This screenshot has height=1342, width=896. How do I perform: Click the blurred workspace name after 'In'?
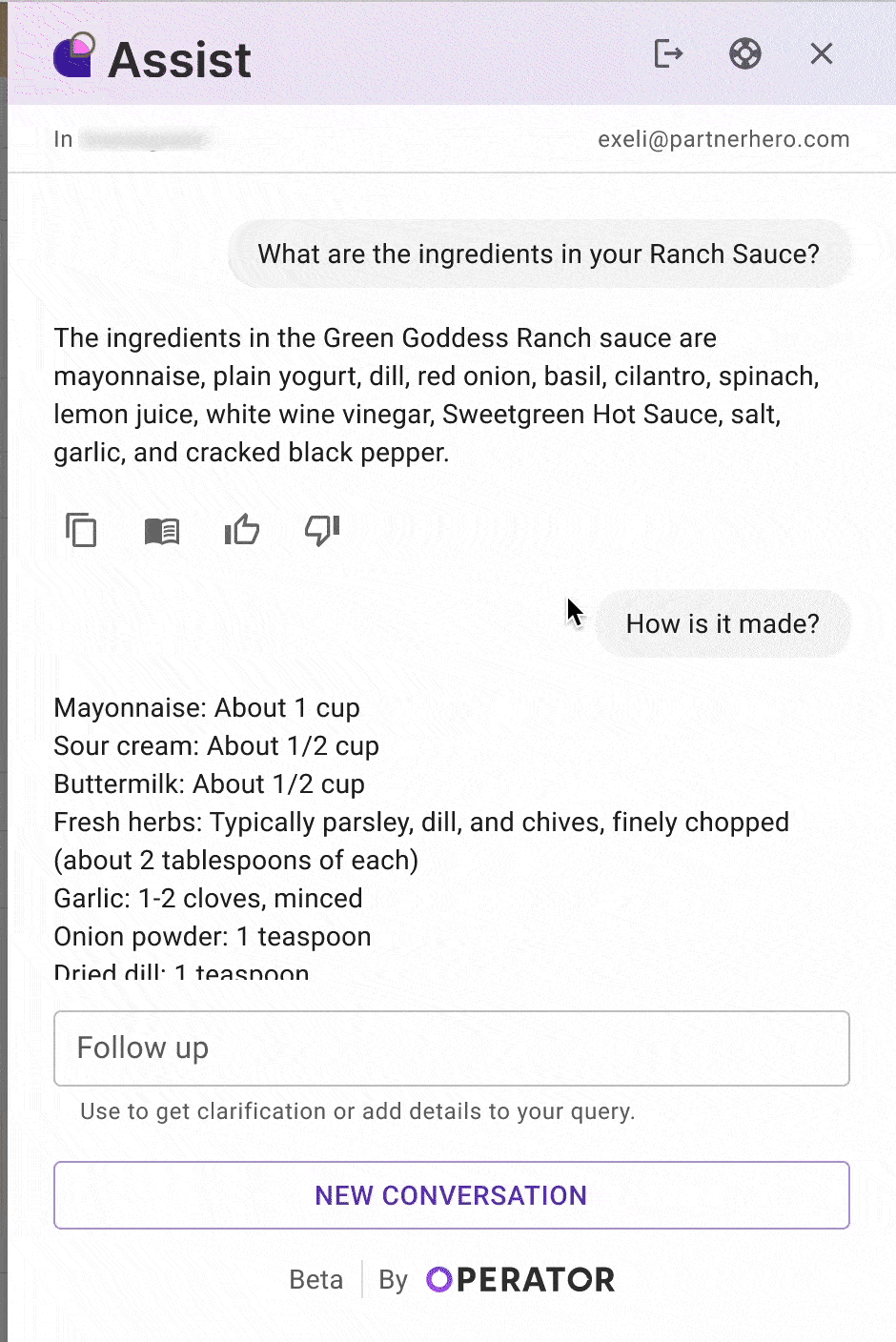(143, 140)
